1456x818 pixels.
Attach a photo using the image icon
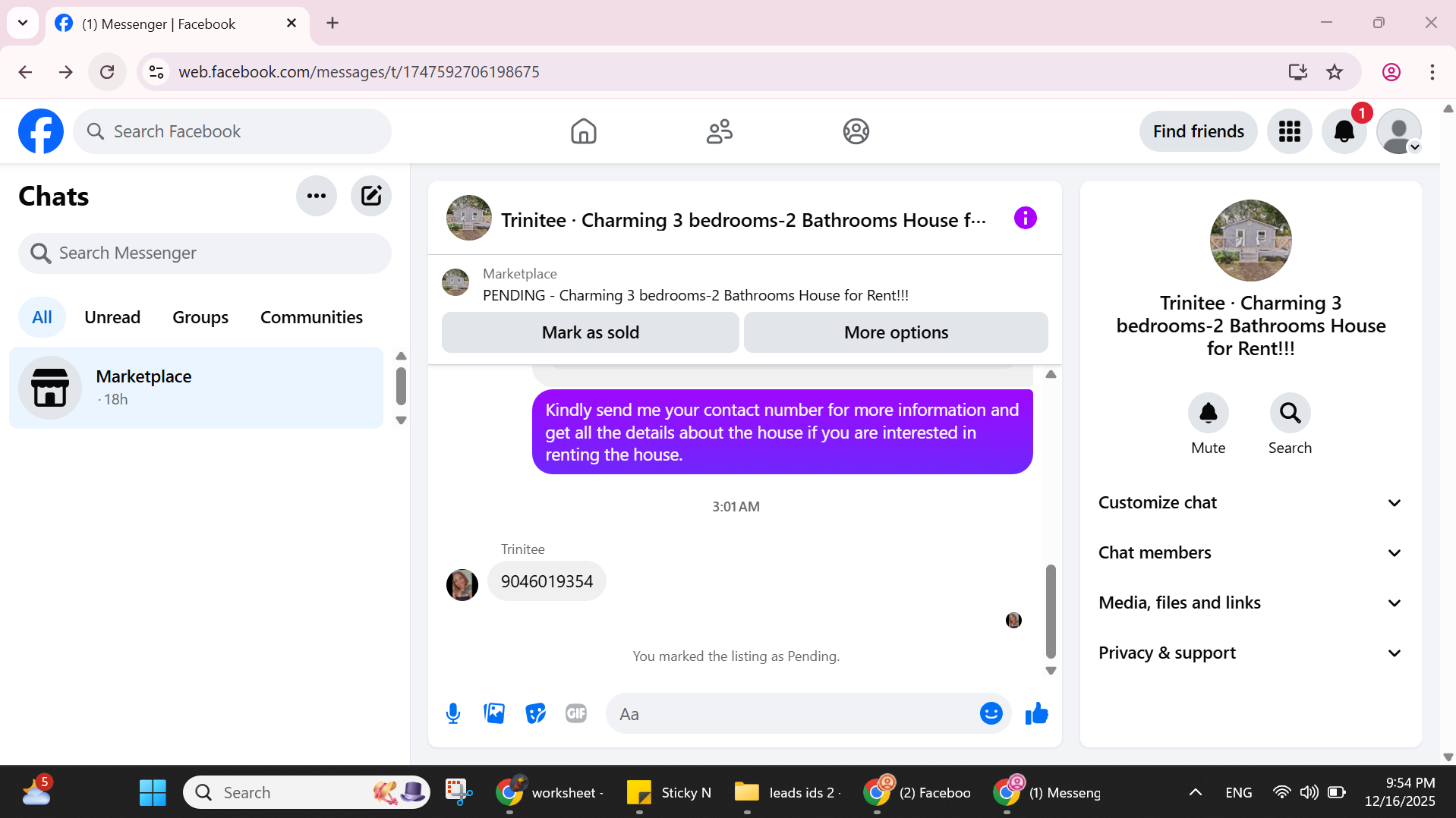[494, 713]
